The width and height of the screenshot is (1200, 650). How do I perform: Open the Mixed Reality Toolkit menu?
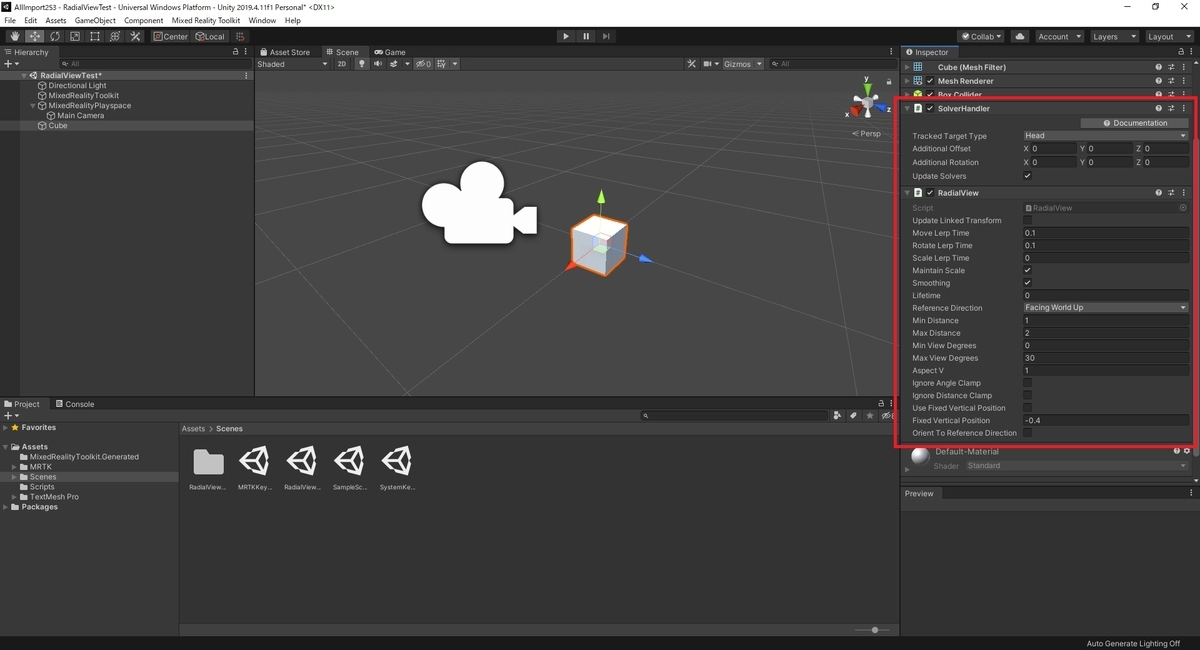point(205,20)
